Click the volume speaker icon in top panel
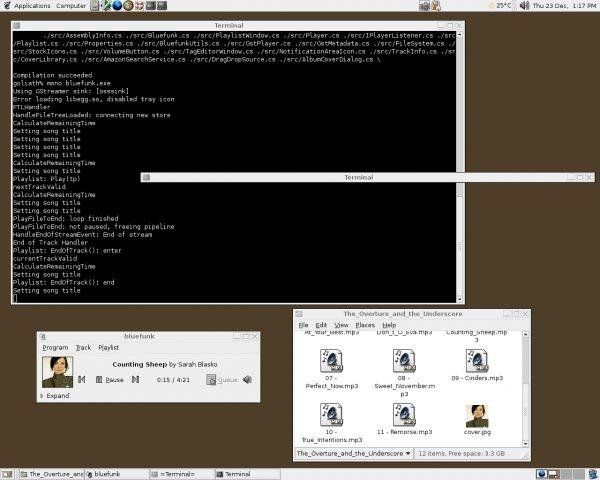 point(525,5)
